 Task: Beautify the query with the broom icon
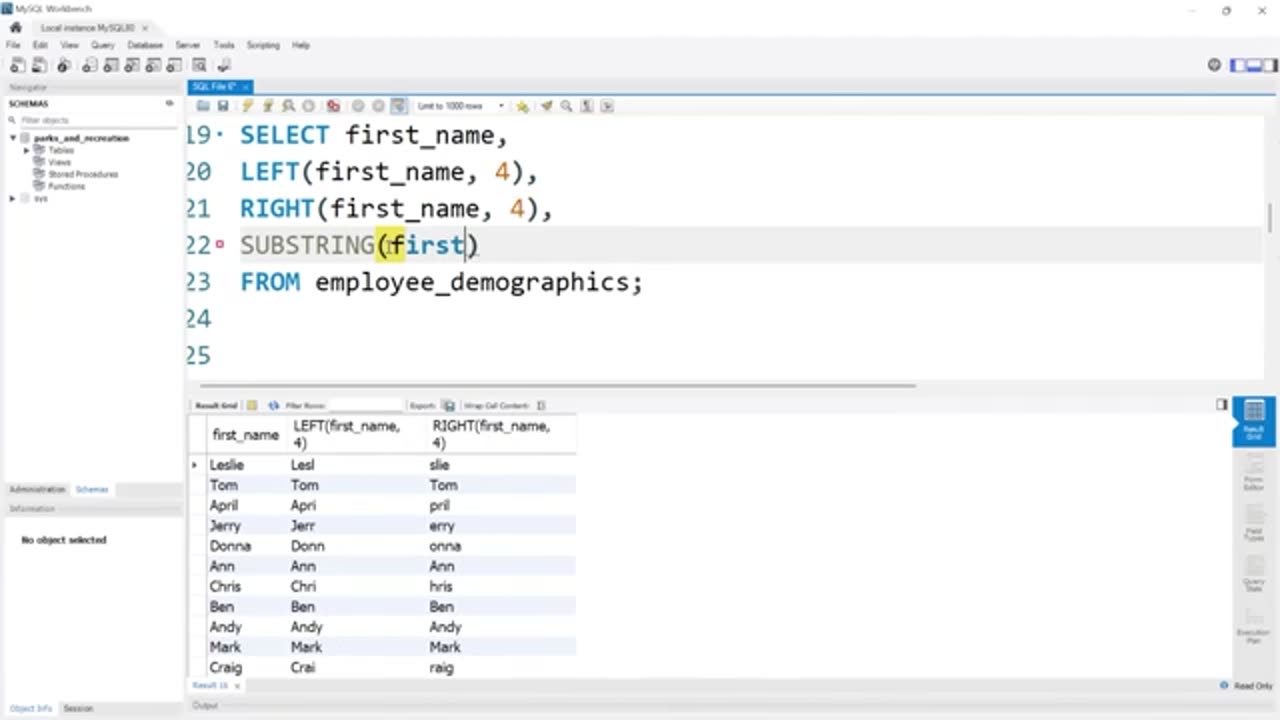546,106
